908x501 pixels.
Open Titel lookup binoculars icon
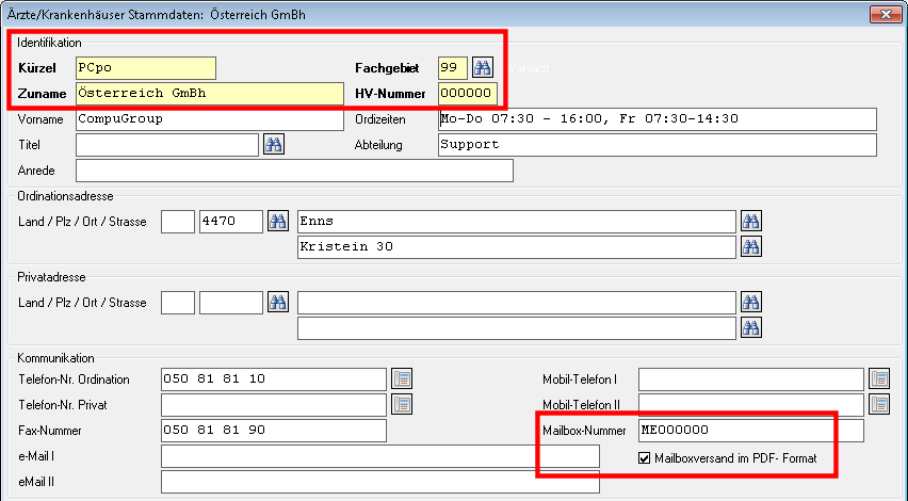coord(273,144)
